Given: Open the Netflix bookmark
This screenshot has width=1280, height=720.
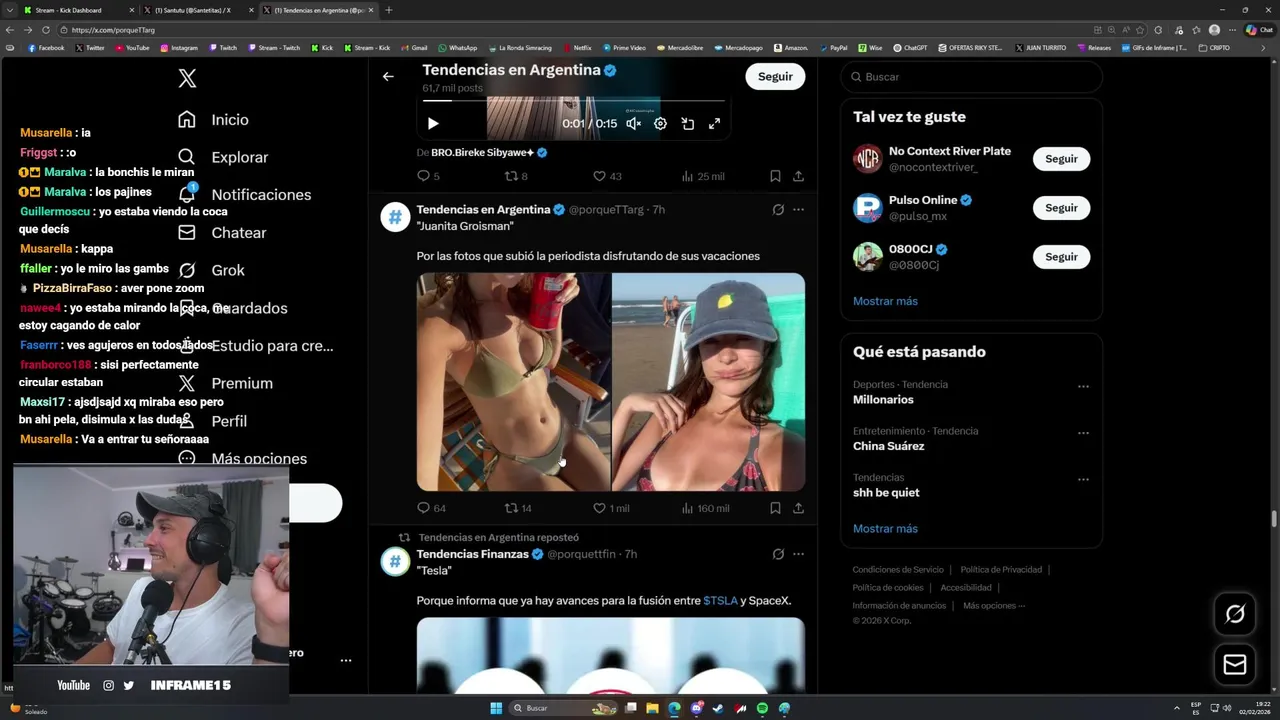Looking at the screenshot, I should pyautogui.click(x=577, y=48).
